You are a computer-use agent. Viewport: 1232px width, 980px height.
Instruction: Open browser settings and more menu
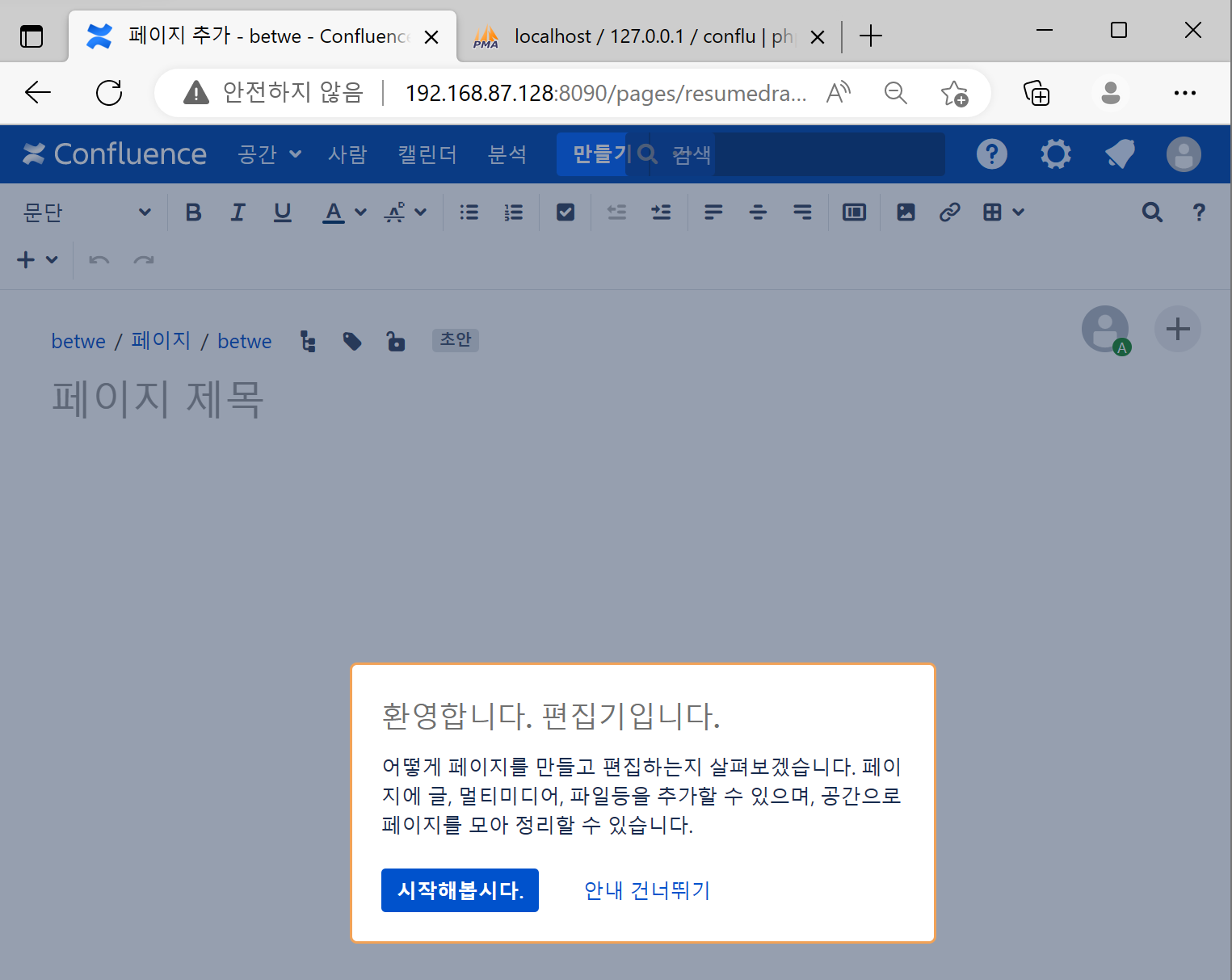coord(1184,93)
